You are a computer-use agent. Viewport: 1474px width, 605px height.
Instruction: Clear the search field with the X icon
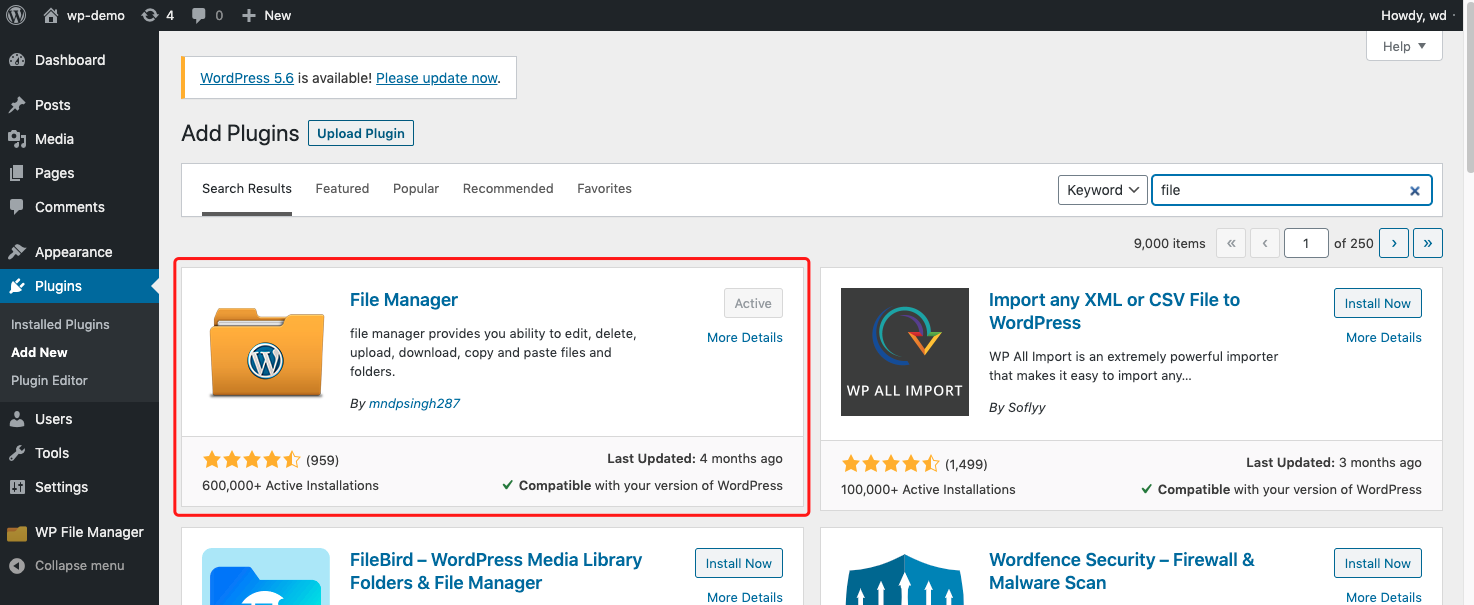point(1415,190)
